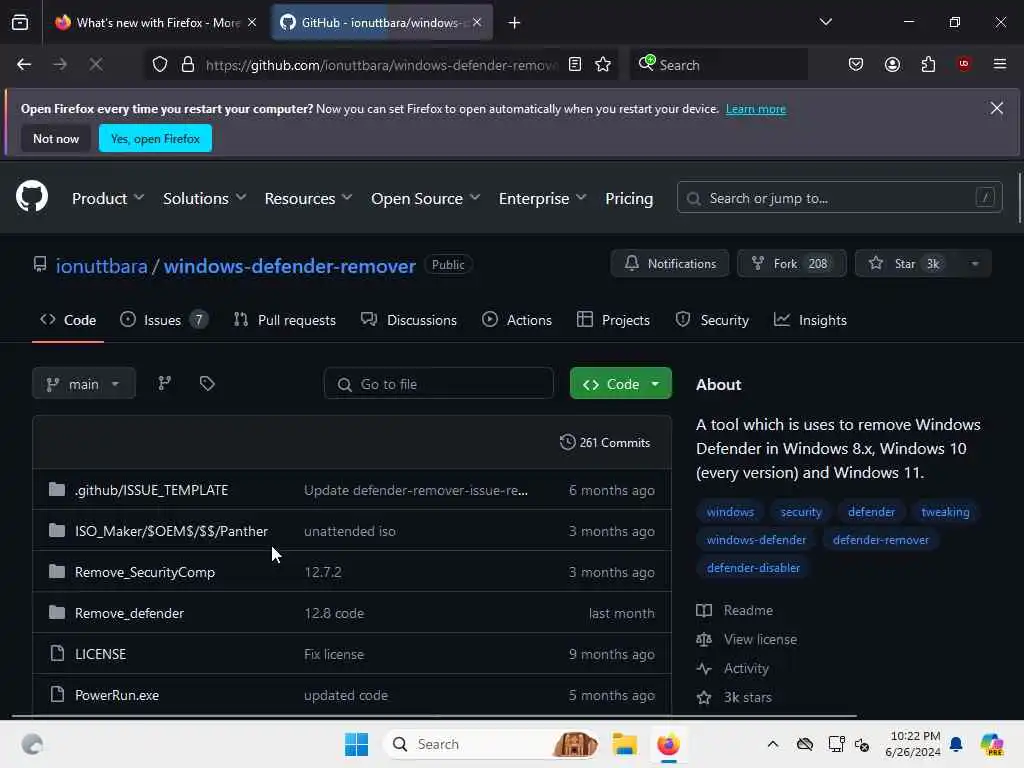This screenshot has width=1024, height=768.
Task: Toggle reader view icon in address bar
Action: click(575, 64)
